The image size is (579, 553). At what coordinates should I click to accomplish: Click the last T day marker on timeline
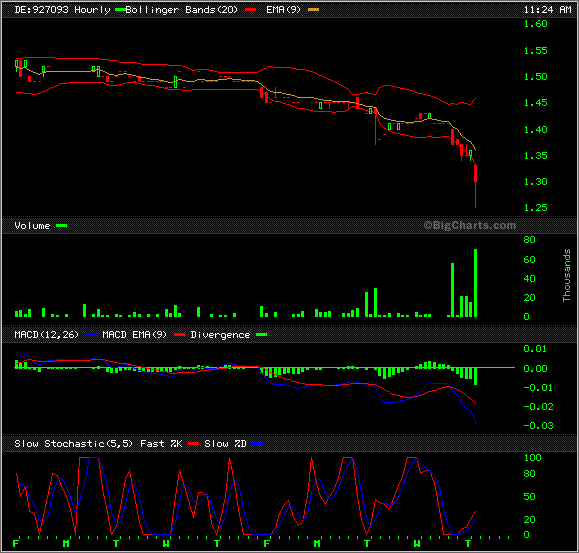[x=468, y=543]
